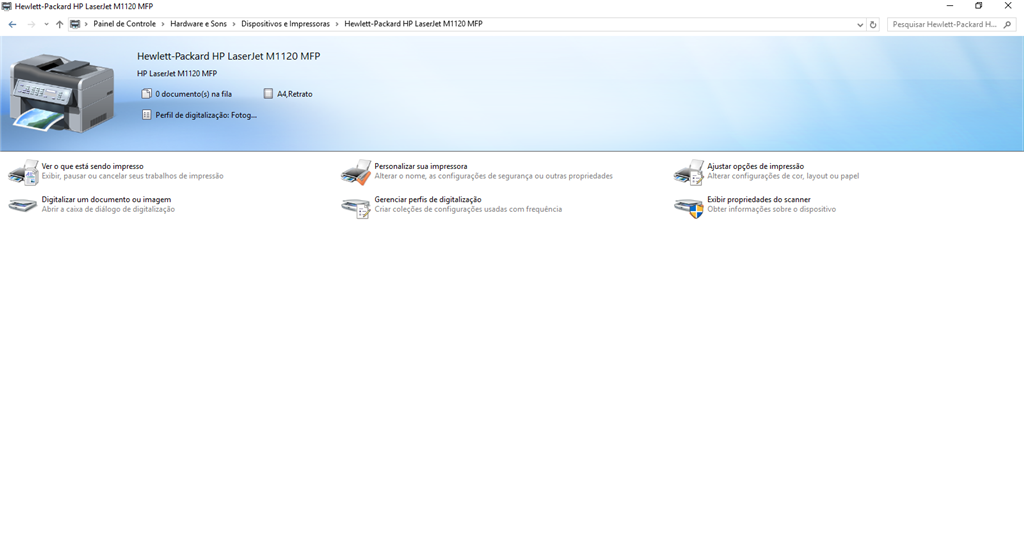The width and height of the screenshot is (1024, 547).
Task: Click the scanner shield properties icon
Action: [x=688, y=207]
